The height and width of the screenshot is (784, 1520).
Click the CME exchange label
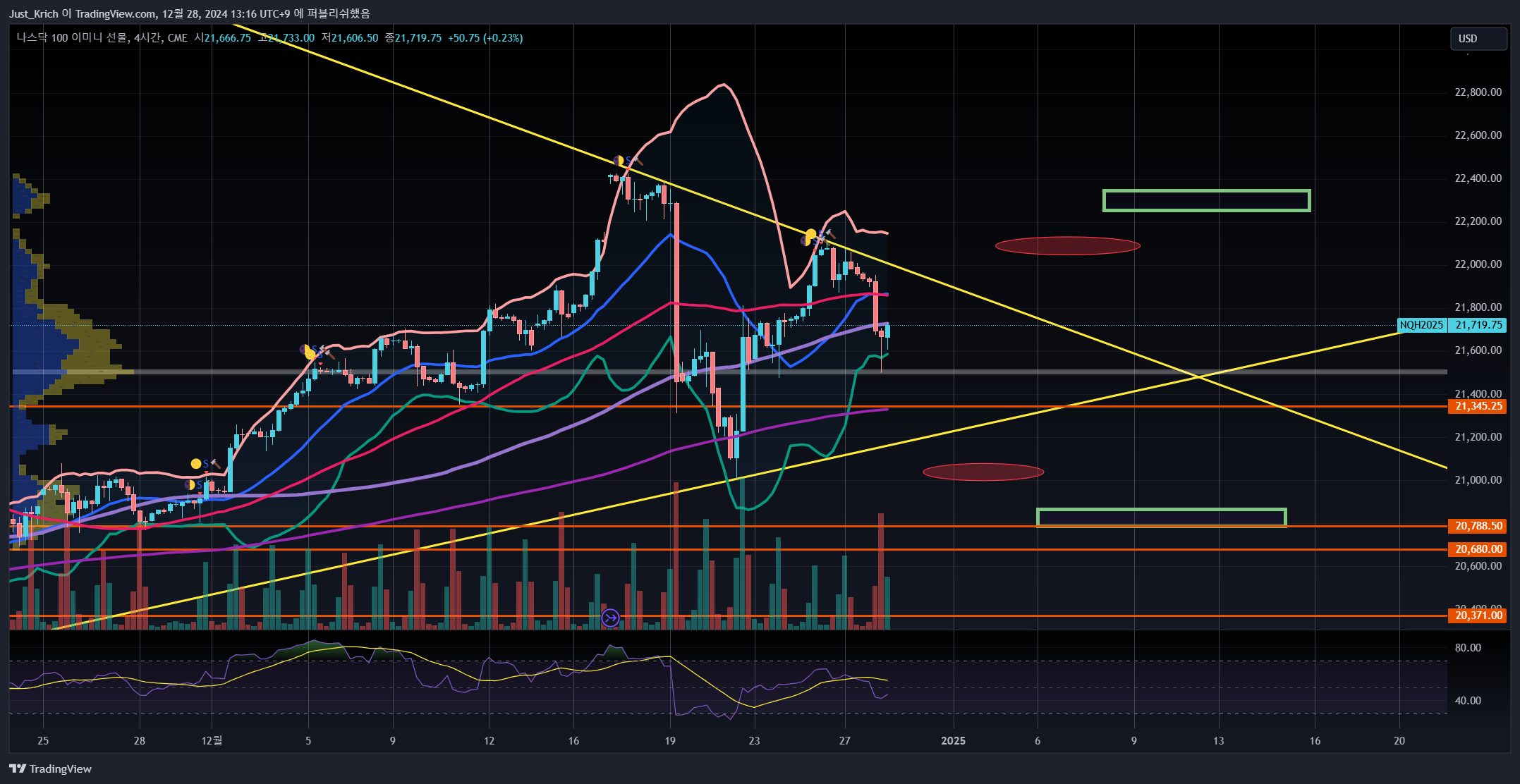pyautogui.click(x=178, y=38)
